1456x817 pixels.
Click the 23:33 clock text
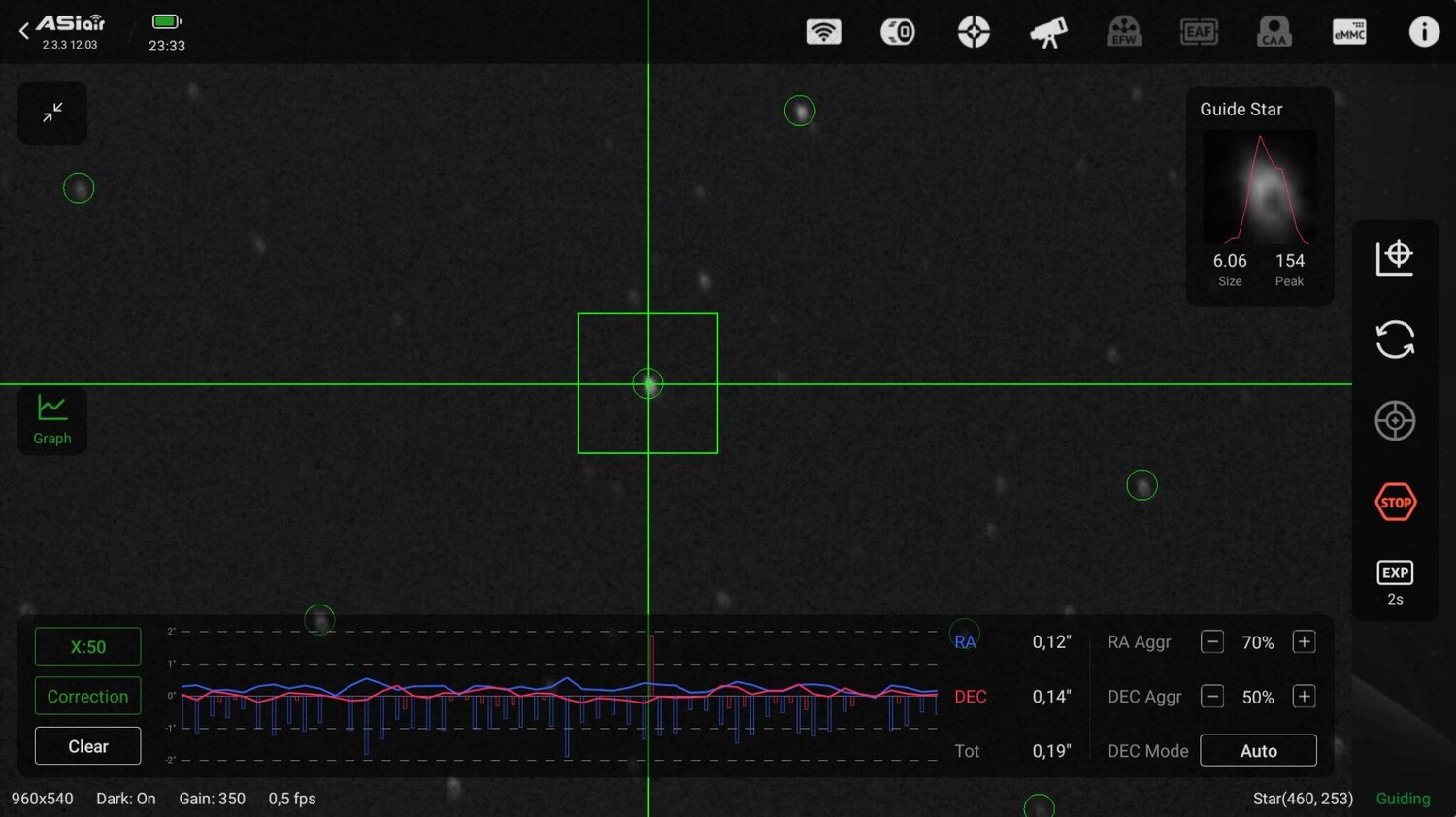tap(167, 46)
